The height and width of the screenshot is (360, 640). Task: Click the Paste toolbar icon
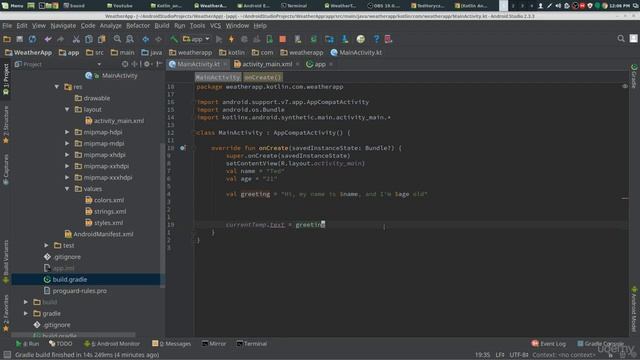pos(101,39)
